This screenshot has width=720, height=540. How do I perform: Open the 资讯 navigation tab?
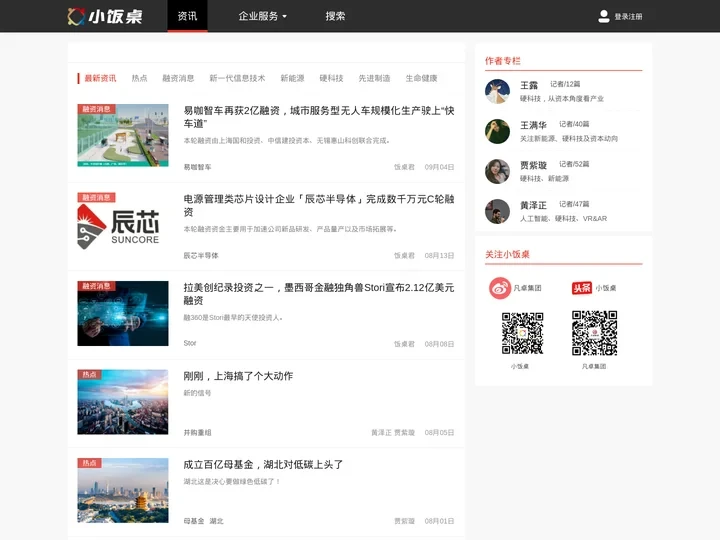pos(187,16)
